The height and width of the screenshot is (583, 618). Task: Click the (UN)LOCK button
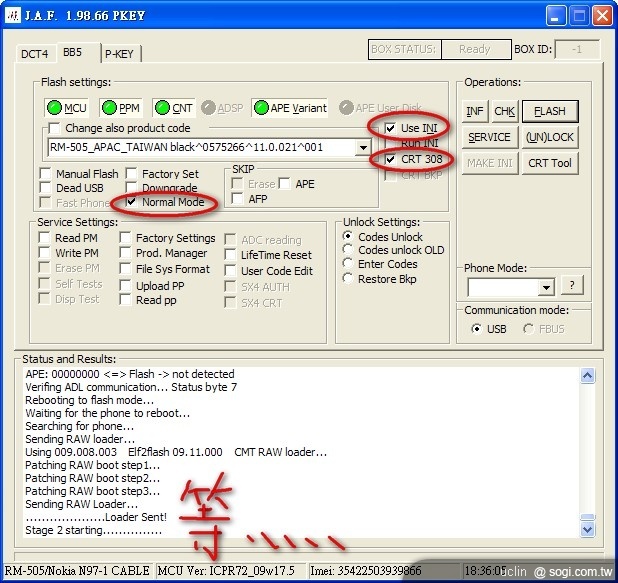pyautogui.click(x=550, y=137)
